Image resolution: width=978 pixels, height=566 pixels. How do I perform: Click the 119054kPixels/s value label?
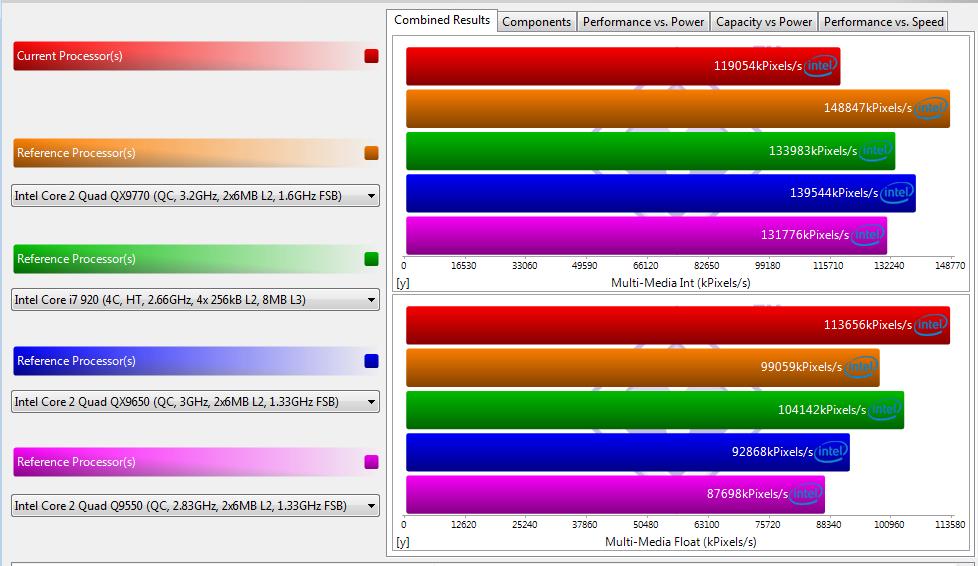click(758, 66)
